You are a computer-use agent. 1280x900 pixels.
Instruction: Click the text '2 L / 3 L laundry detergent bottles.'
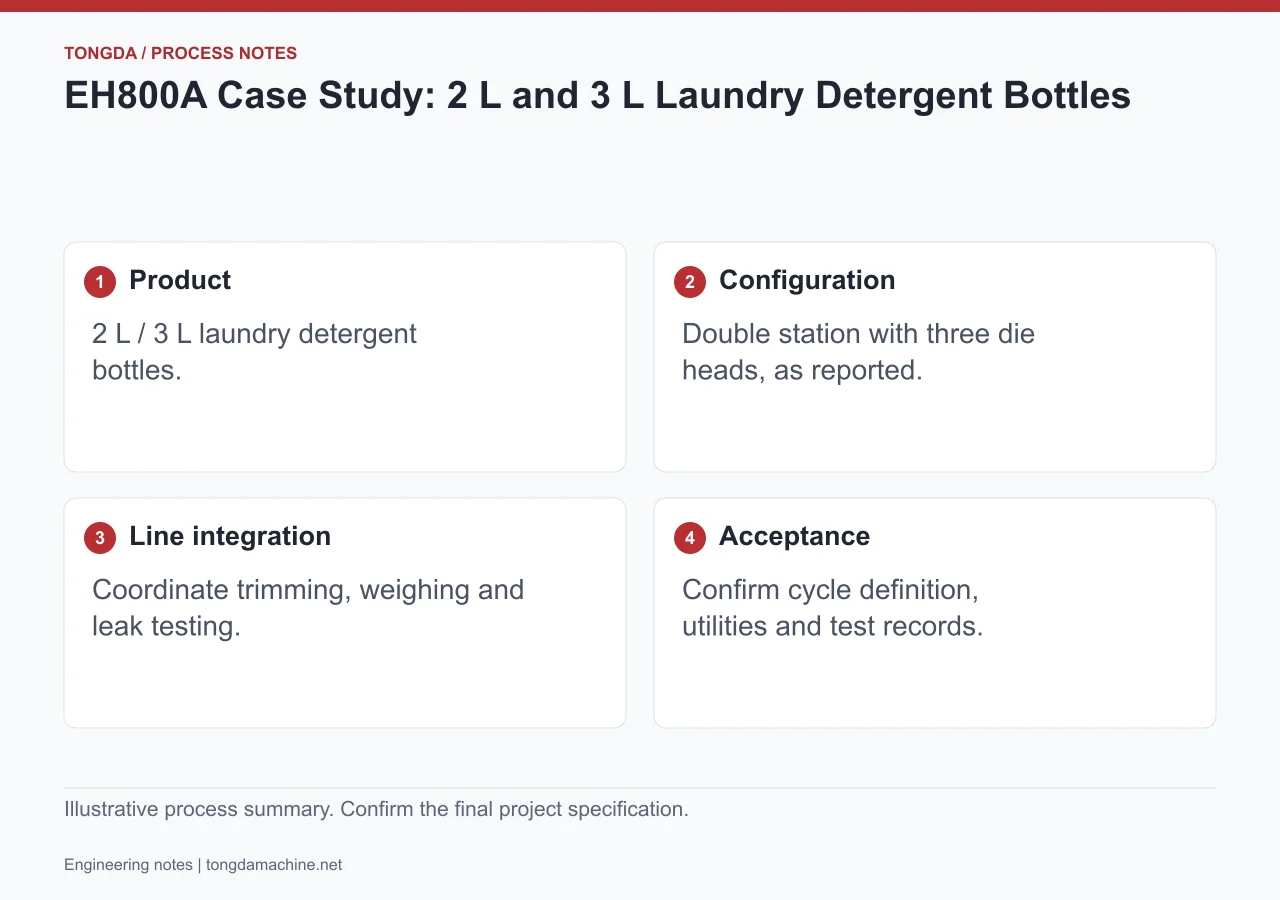click(254, 352)
